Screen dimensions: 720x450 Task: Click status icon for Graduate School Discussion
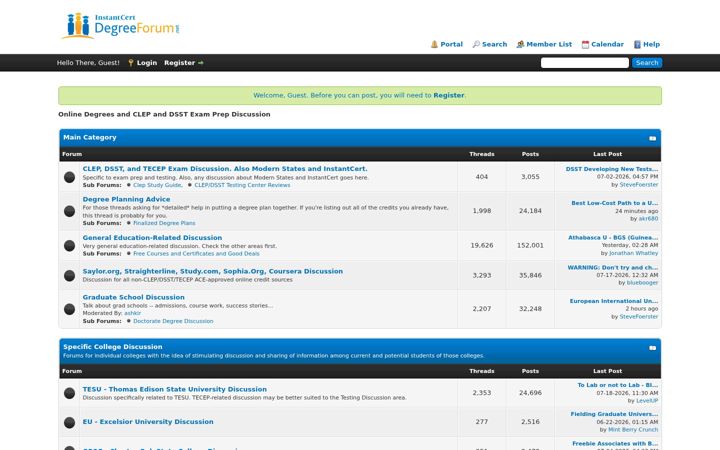(x=69, y=309)
